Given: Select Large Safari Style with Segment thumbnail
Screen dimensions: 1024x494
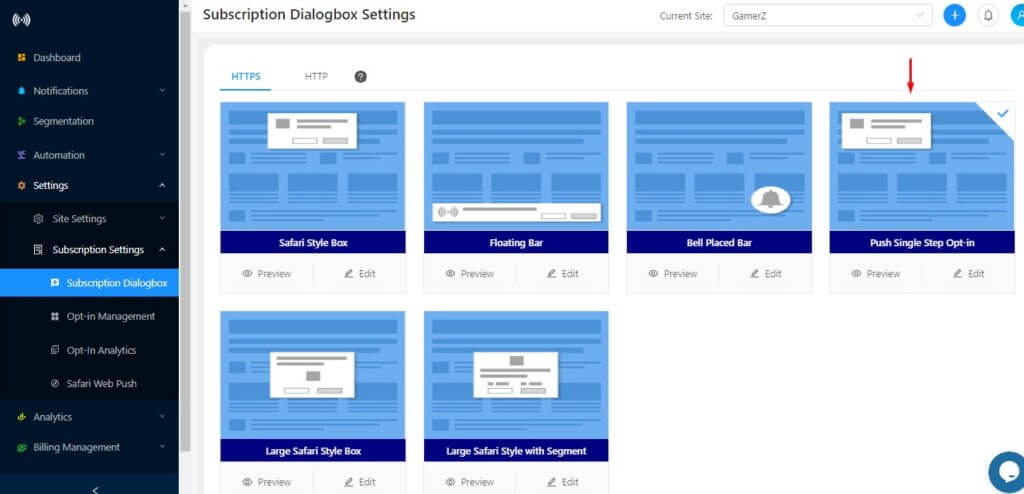Looking at the screenshot, I should pyautogui.click(x=516, y=375).
